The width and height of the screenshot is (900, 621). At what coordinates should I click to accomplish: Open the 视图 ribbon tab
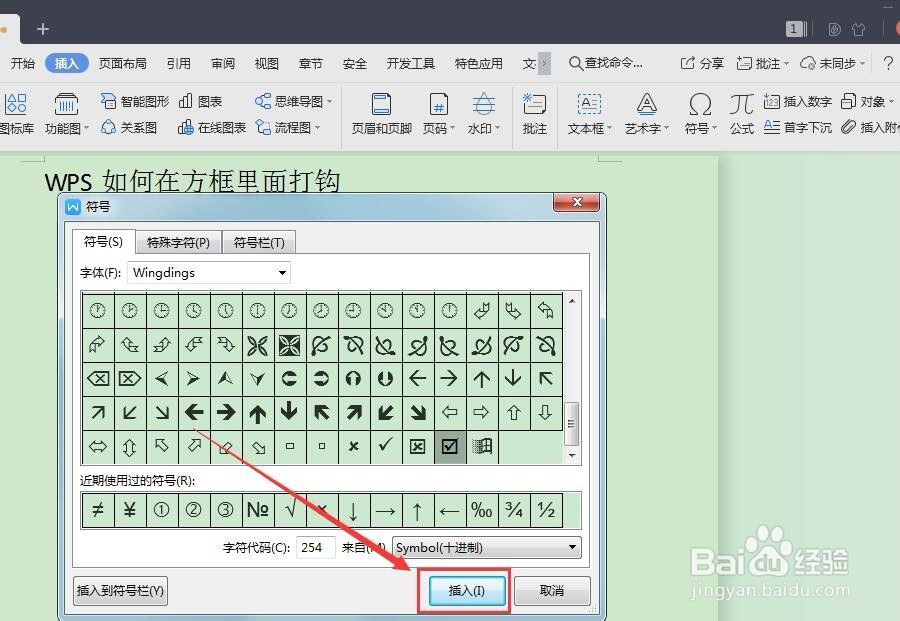[x=266, y=63]
